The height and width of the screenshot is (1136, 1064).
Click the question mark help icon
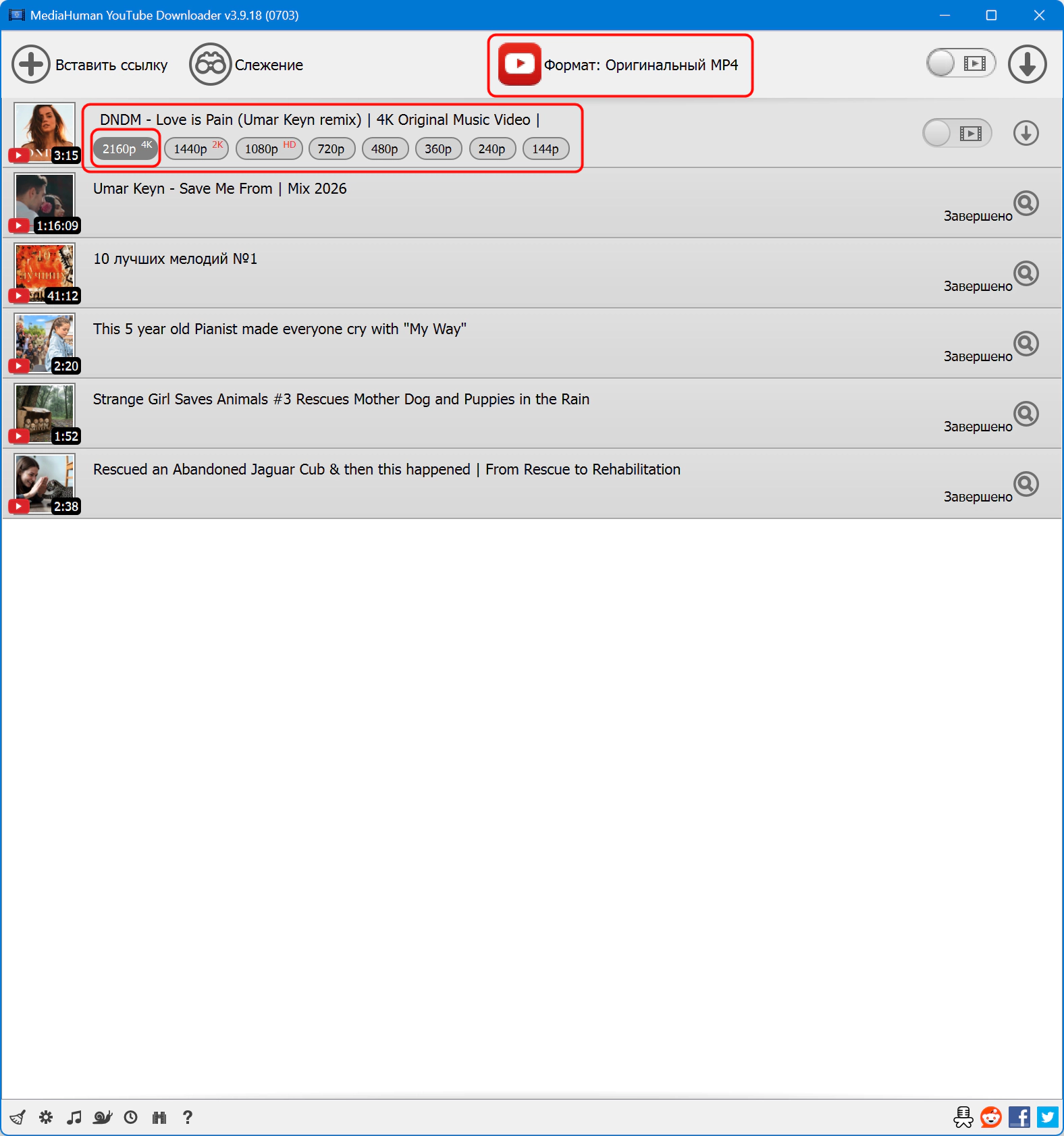coord(188,1117)
